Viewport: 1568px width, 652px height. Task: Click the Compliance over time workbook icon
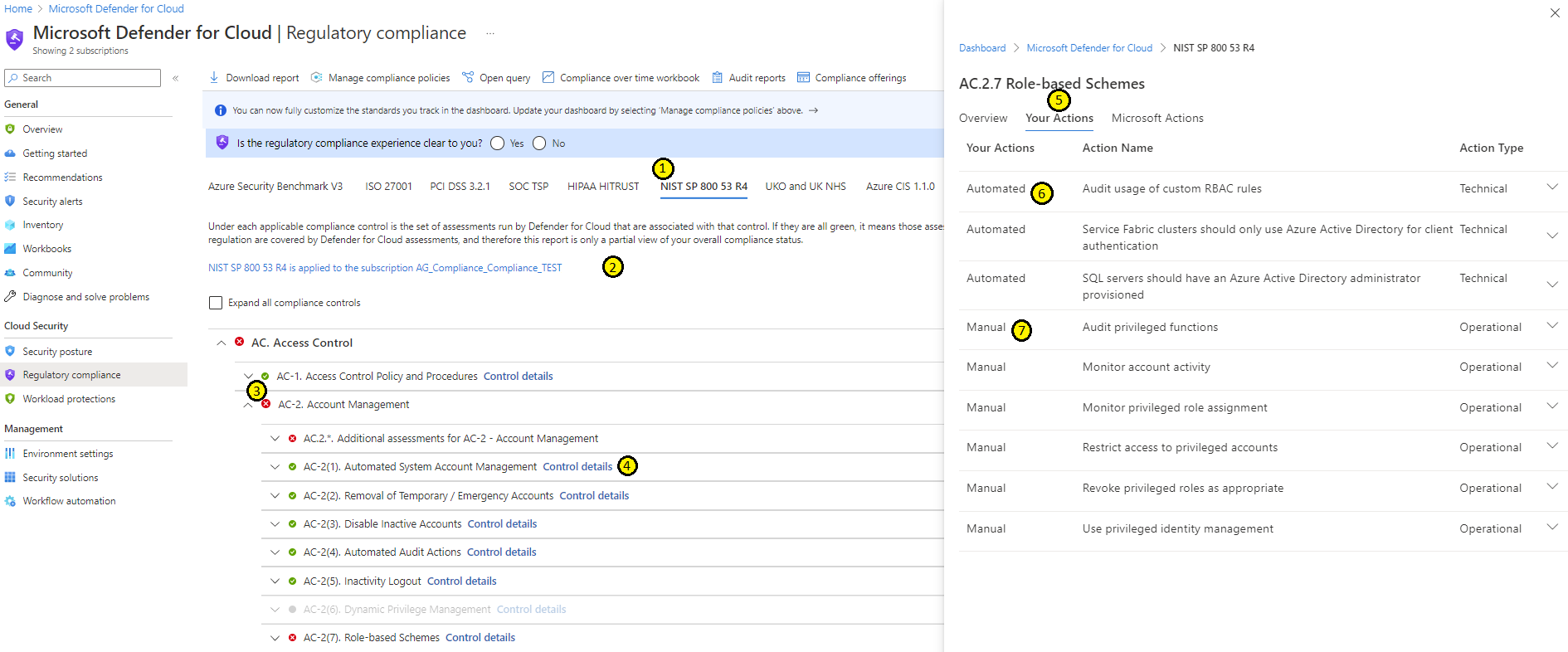pos(548,77)
